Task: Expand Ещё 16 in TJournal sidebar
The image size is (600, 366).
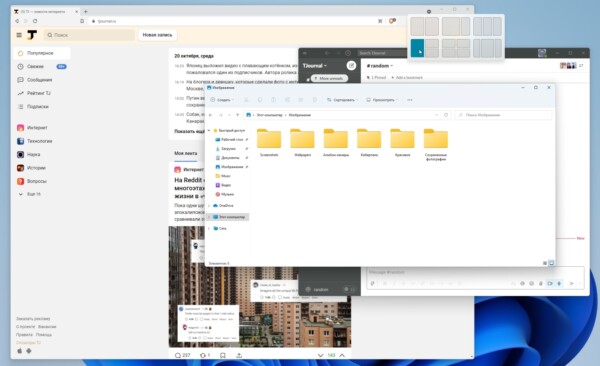Action: [x=30, y=194]
